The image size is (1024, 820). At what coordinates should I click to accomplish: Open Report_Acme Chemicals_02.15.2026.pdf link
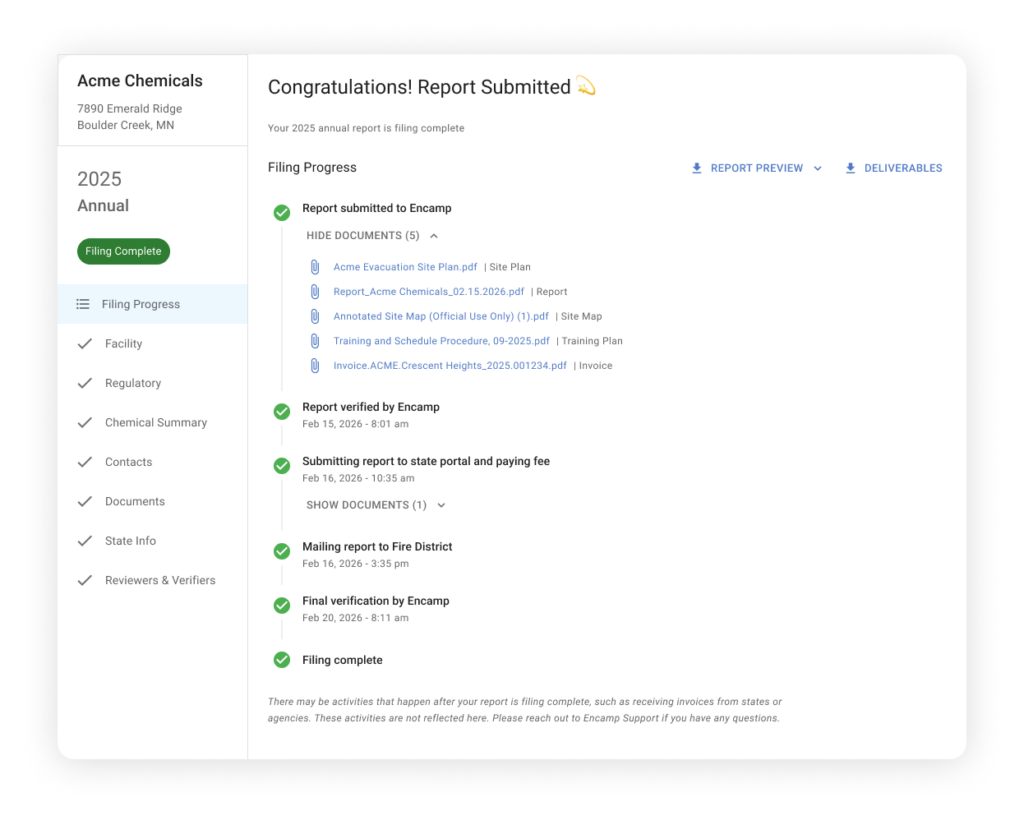click(x=428, y=292)
